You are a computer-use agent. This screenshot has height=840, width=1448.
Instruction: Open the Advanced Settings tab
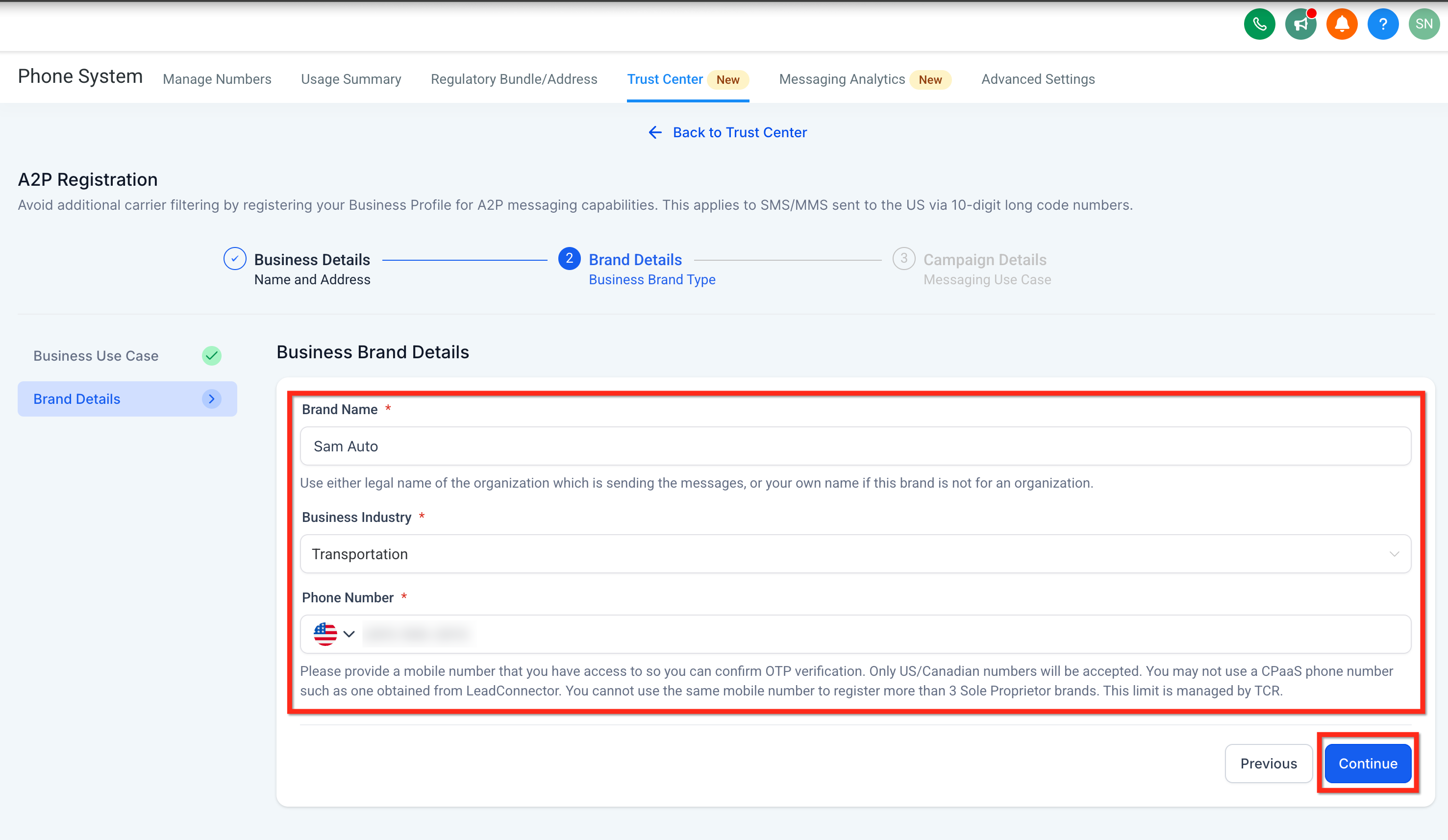coord(1038,79)
